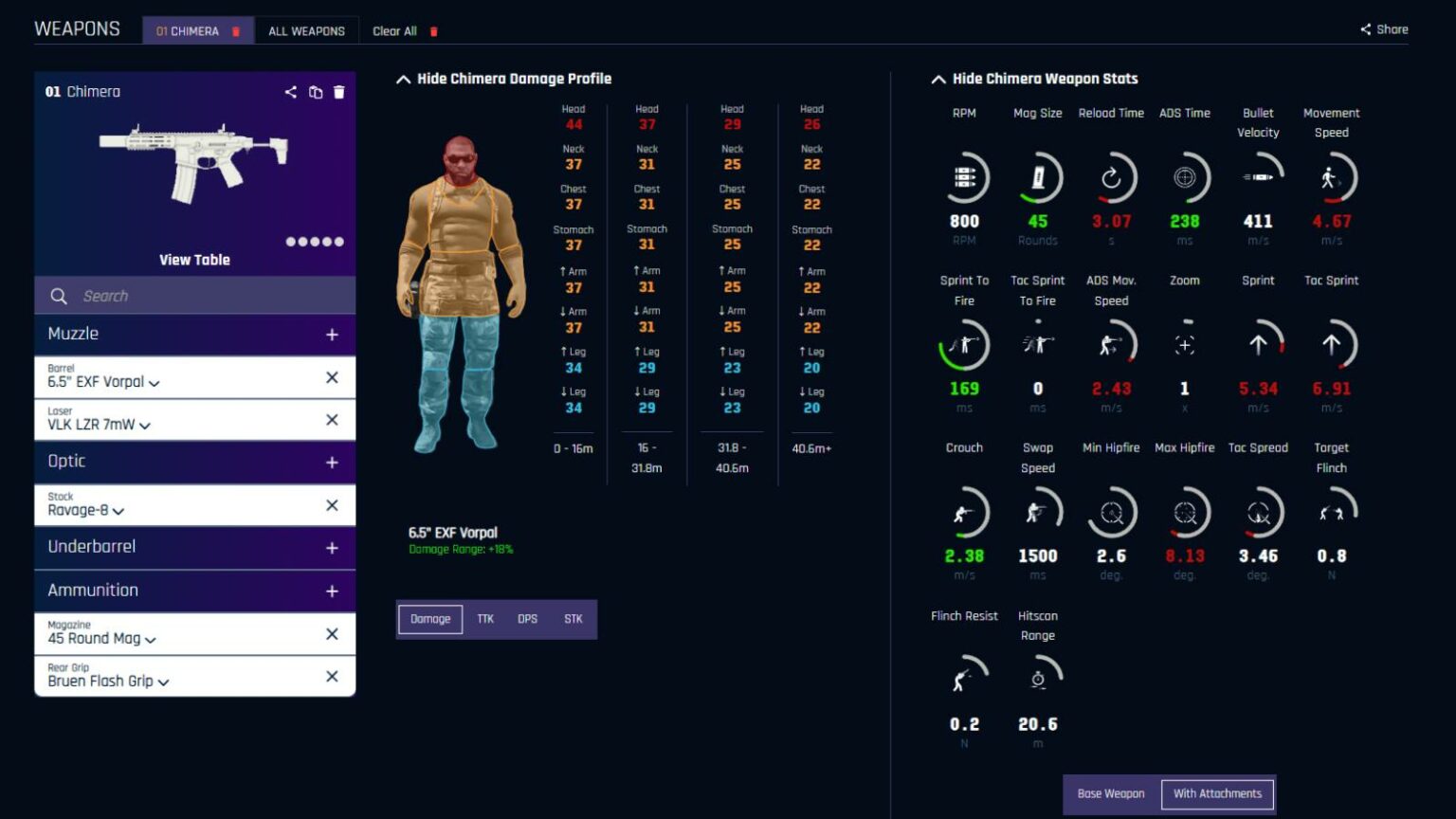Click the View Table link
1456x819 pixels.
point(194,260)
